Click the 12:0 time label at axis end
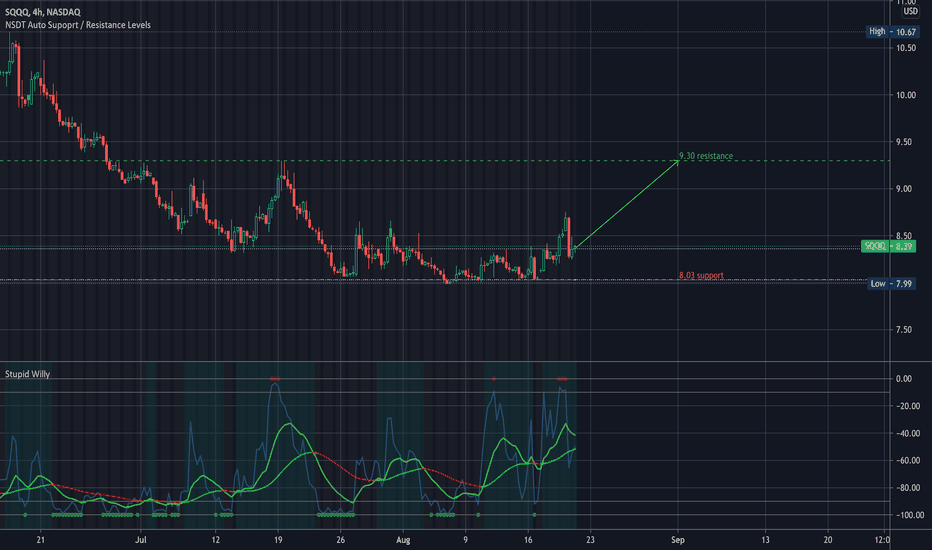Viewport: 932px width, 550px height. pos(882,540)
